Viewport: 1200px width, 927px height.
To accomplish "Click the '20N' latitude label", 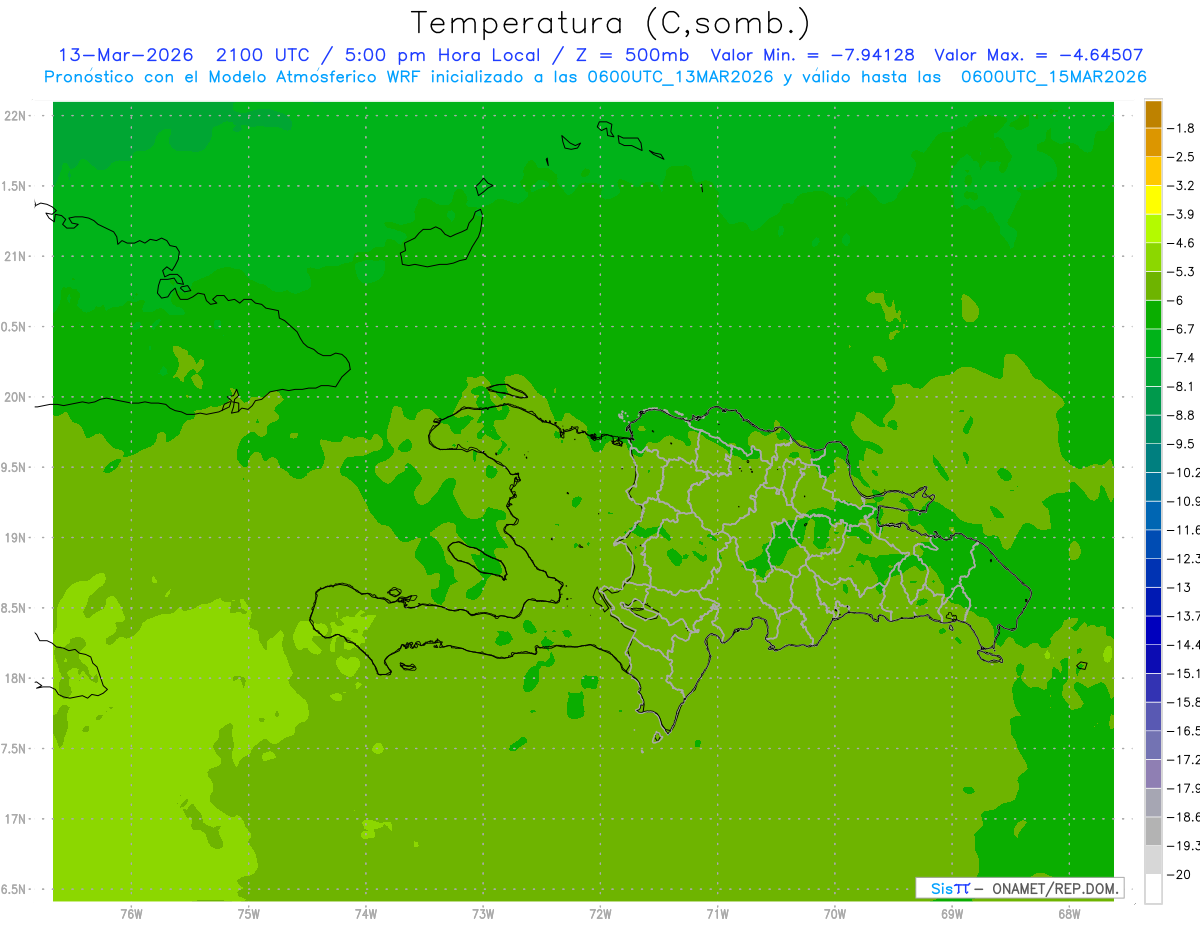I will (x=16, y=397).
